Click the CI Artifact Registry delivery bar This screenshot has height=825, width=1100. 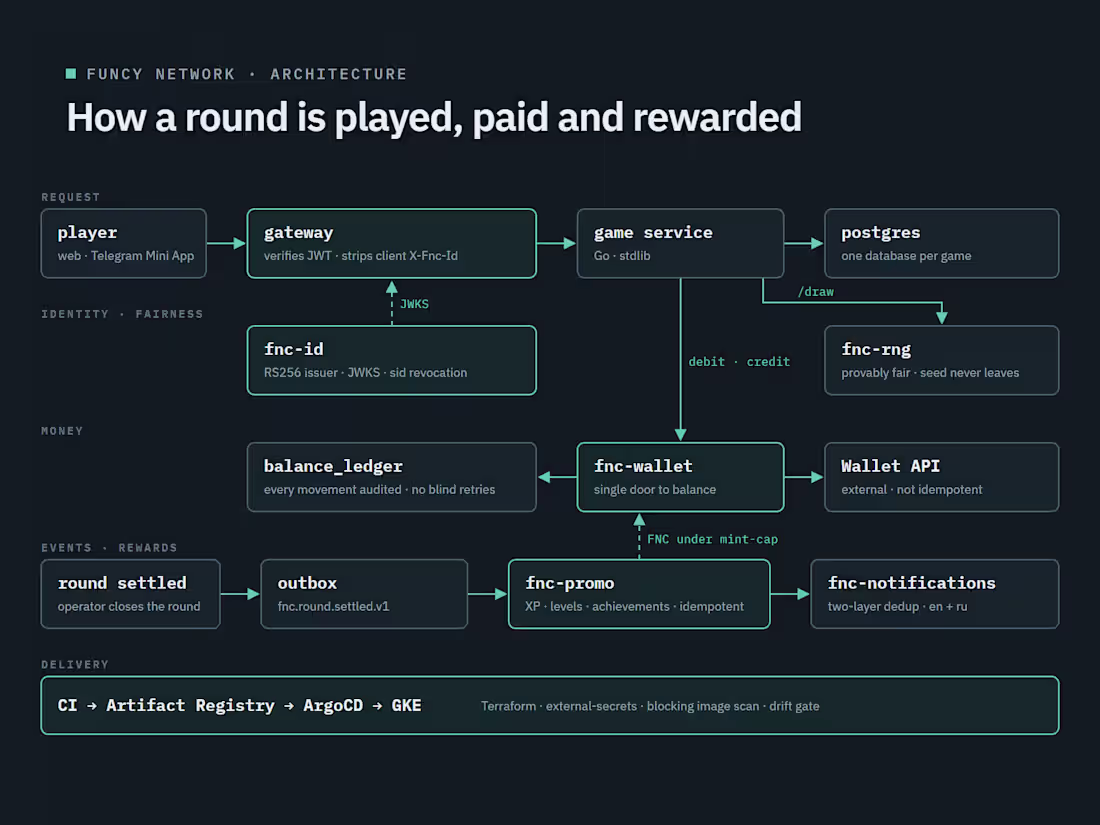click(x=550, y=706)
